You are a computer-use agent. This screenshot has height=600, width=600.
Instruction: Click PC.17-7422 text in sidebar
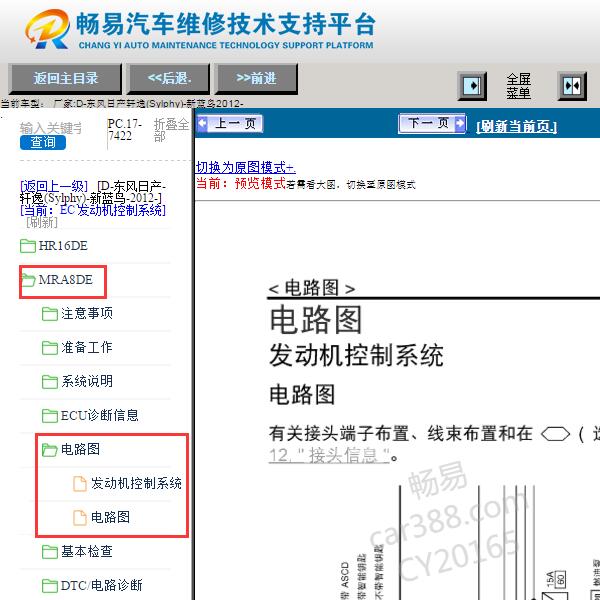[x=125, y=130]
